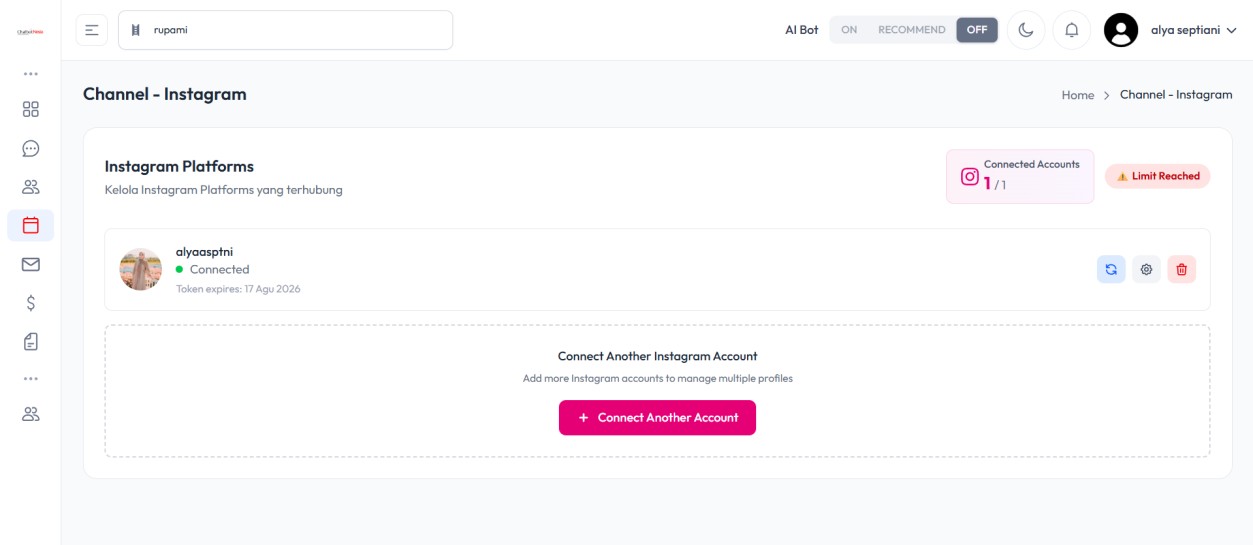Click the alyaasptni account name
The width and height of the screenshot is (1253, 545).
[x=204, y=252]
